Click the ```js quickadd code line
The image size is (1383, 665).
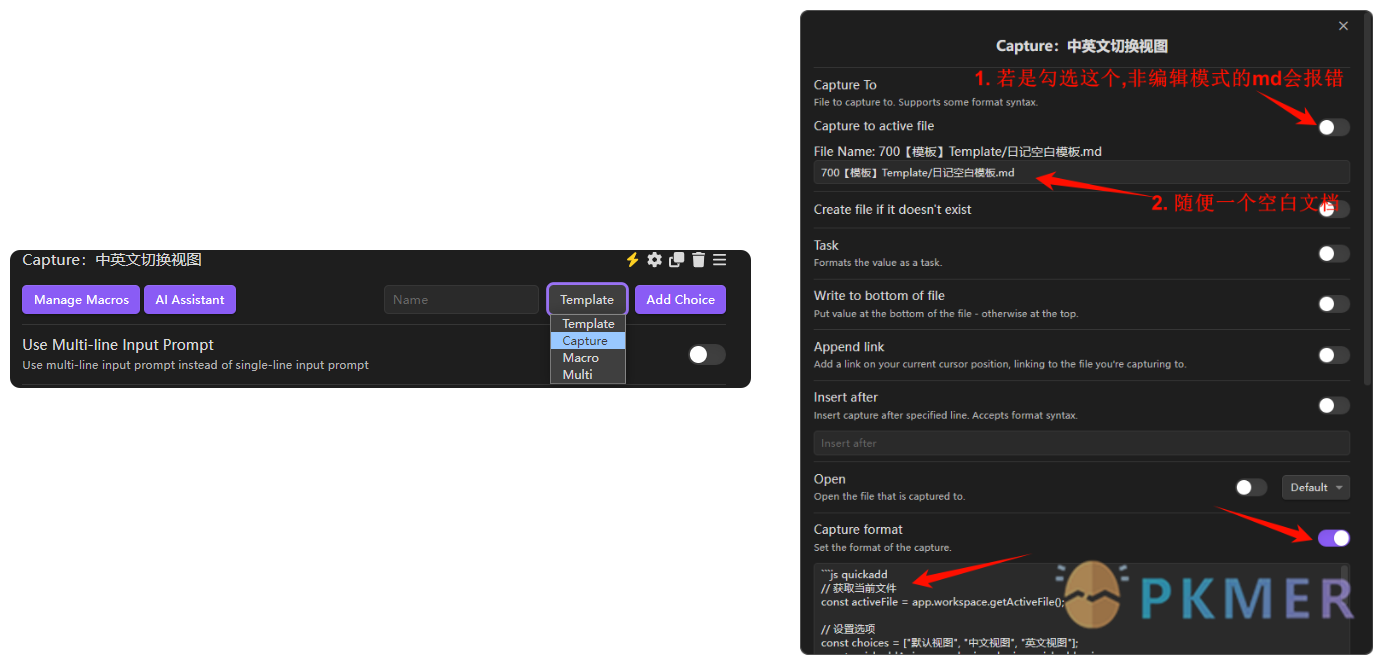click(x=854, y=575)
